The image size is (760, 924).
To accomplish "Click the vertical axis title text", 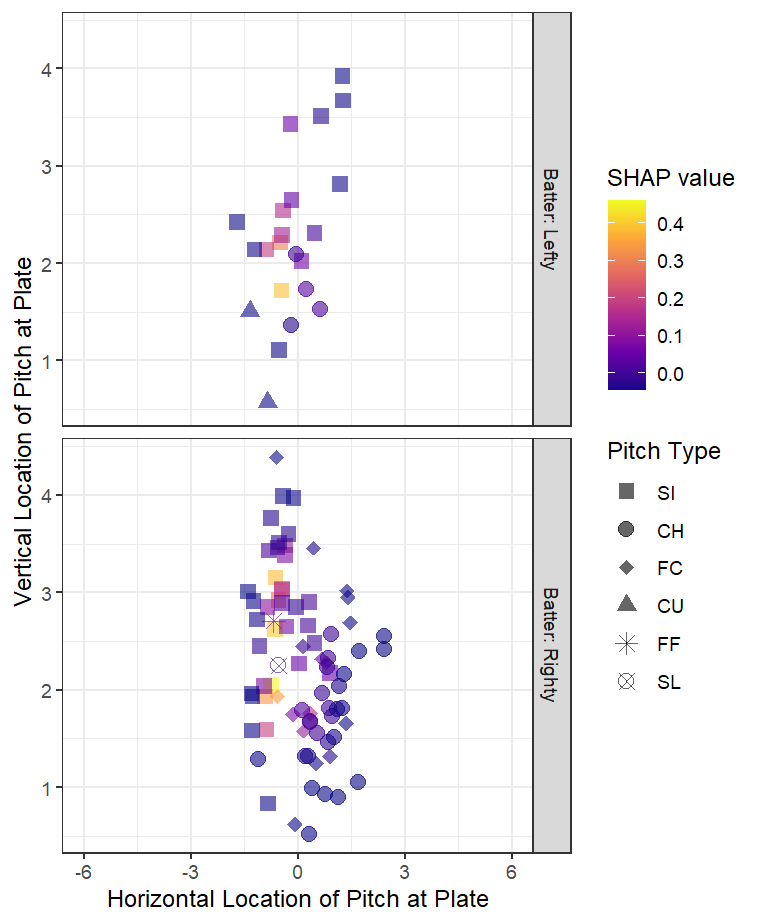I will tap(25, 431).
